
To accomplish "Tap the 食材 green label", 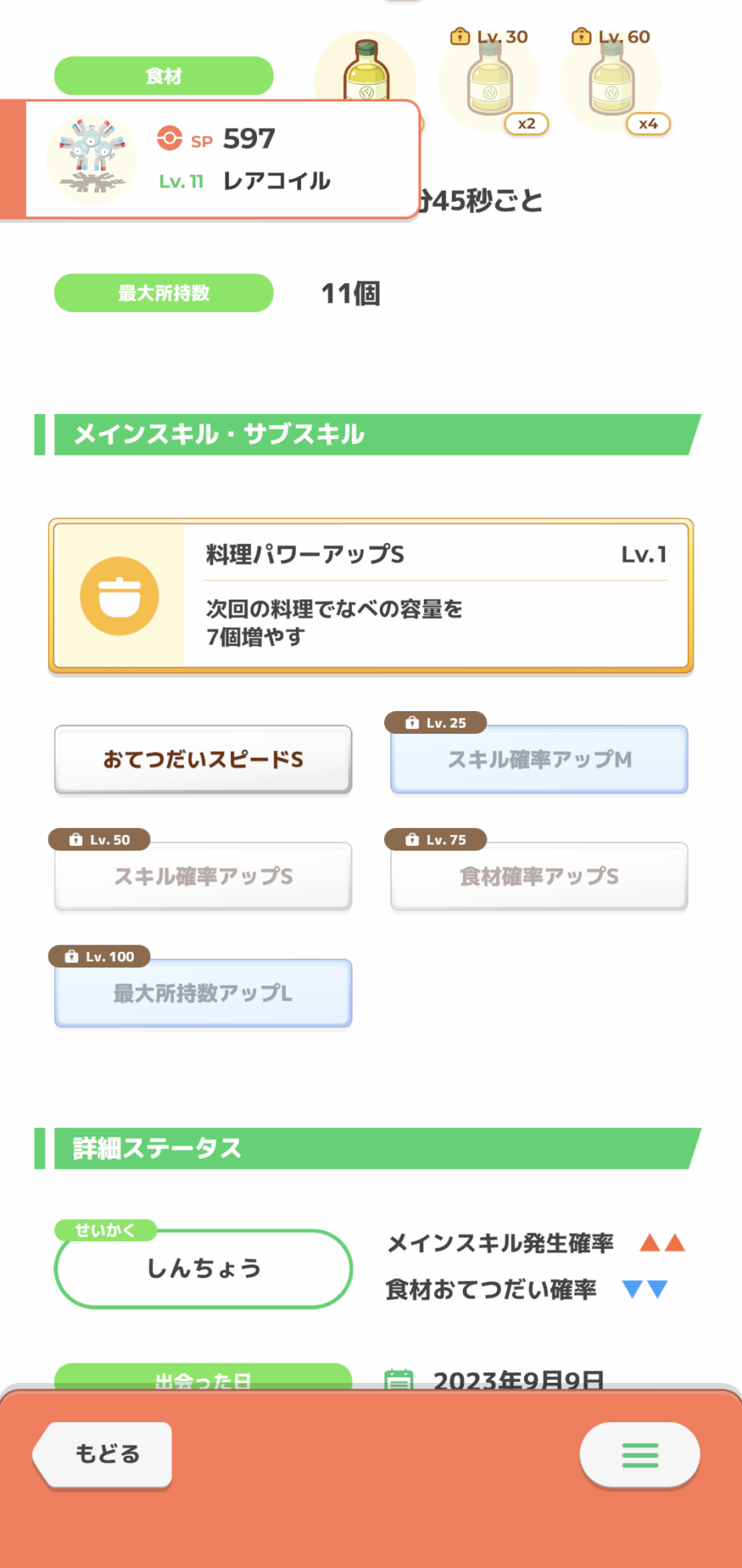I will [x=164, y=76].
